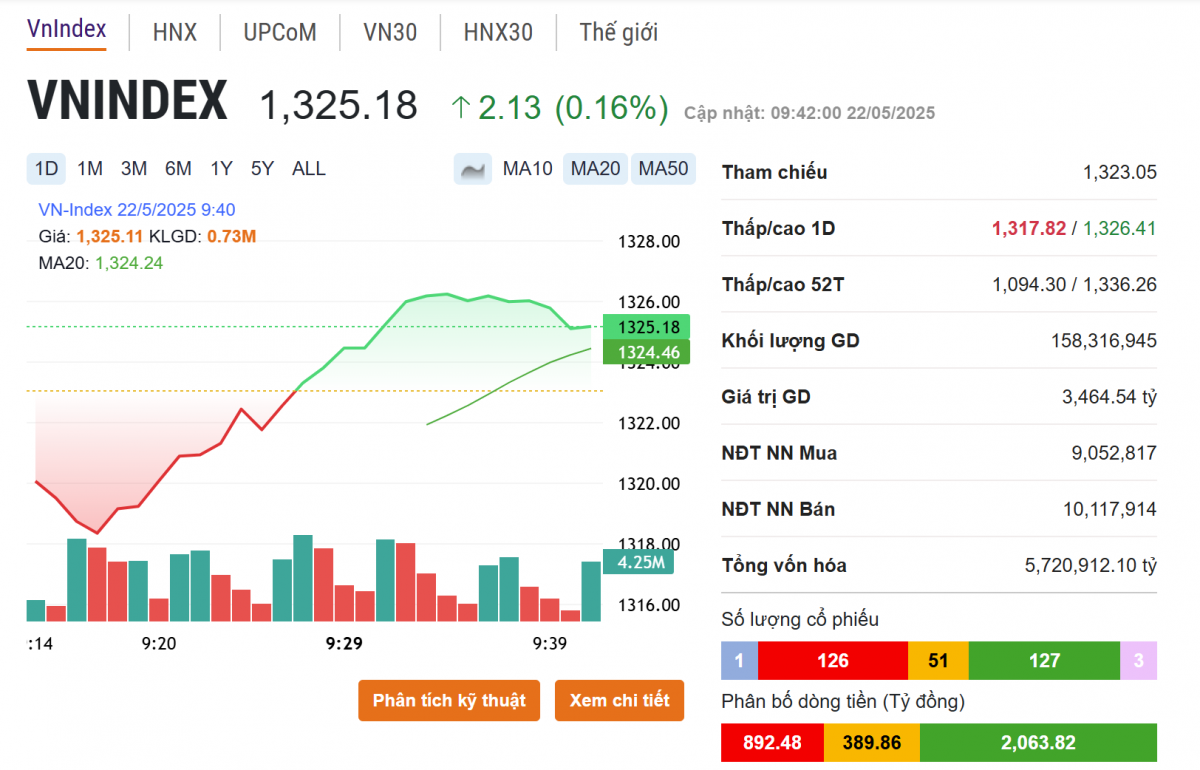Click the VNINDEX title heading
The height and width of the screenshot is (770, 1200).
(128, 101)
